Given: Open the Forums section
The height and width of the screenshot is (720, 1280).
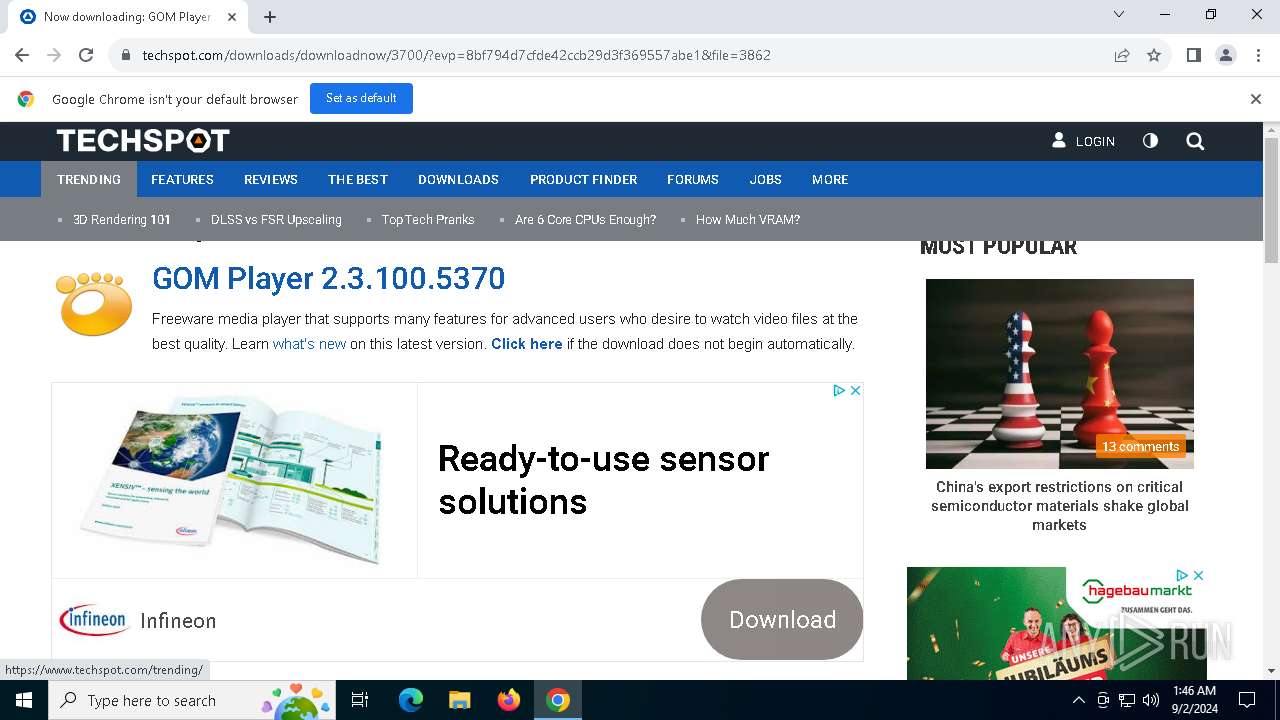Looking at the screenshot, I should point(693,179).
